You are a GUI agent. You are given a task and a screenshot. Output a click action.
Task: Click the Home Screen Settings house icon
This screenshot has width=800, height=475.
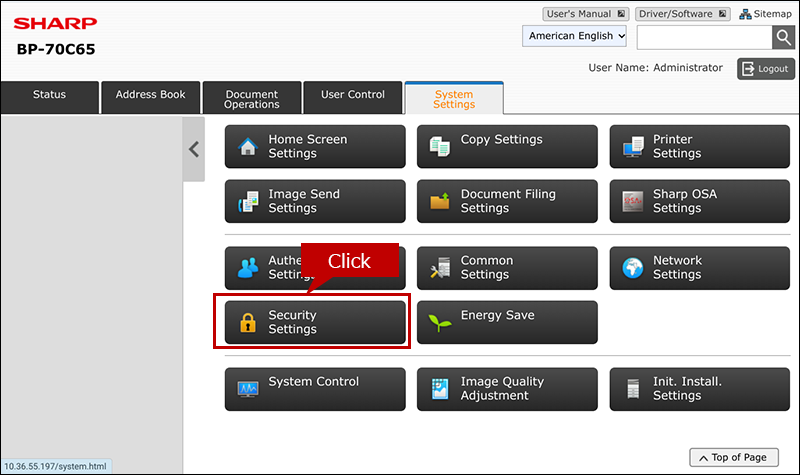coord(248,147)
